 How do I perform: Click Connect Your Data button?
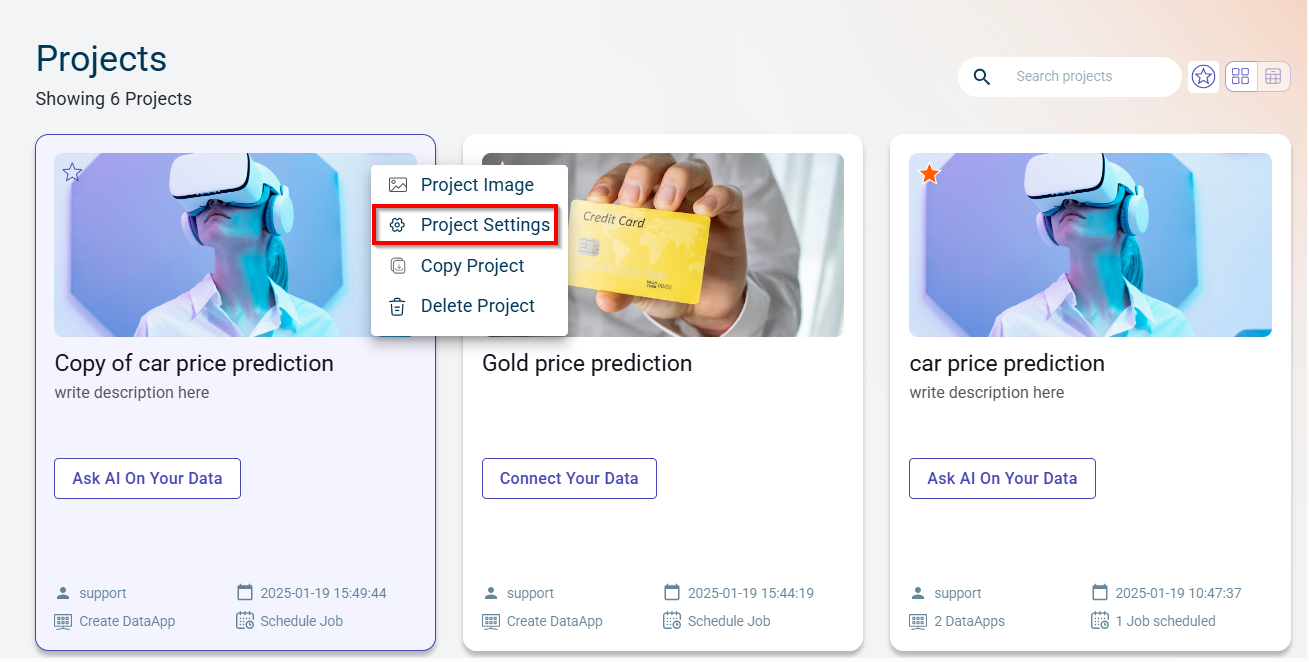569,478
